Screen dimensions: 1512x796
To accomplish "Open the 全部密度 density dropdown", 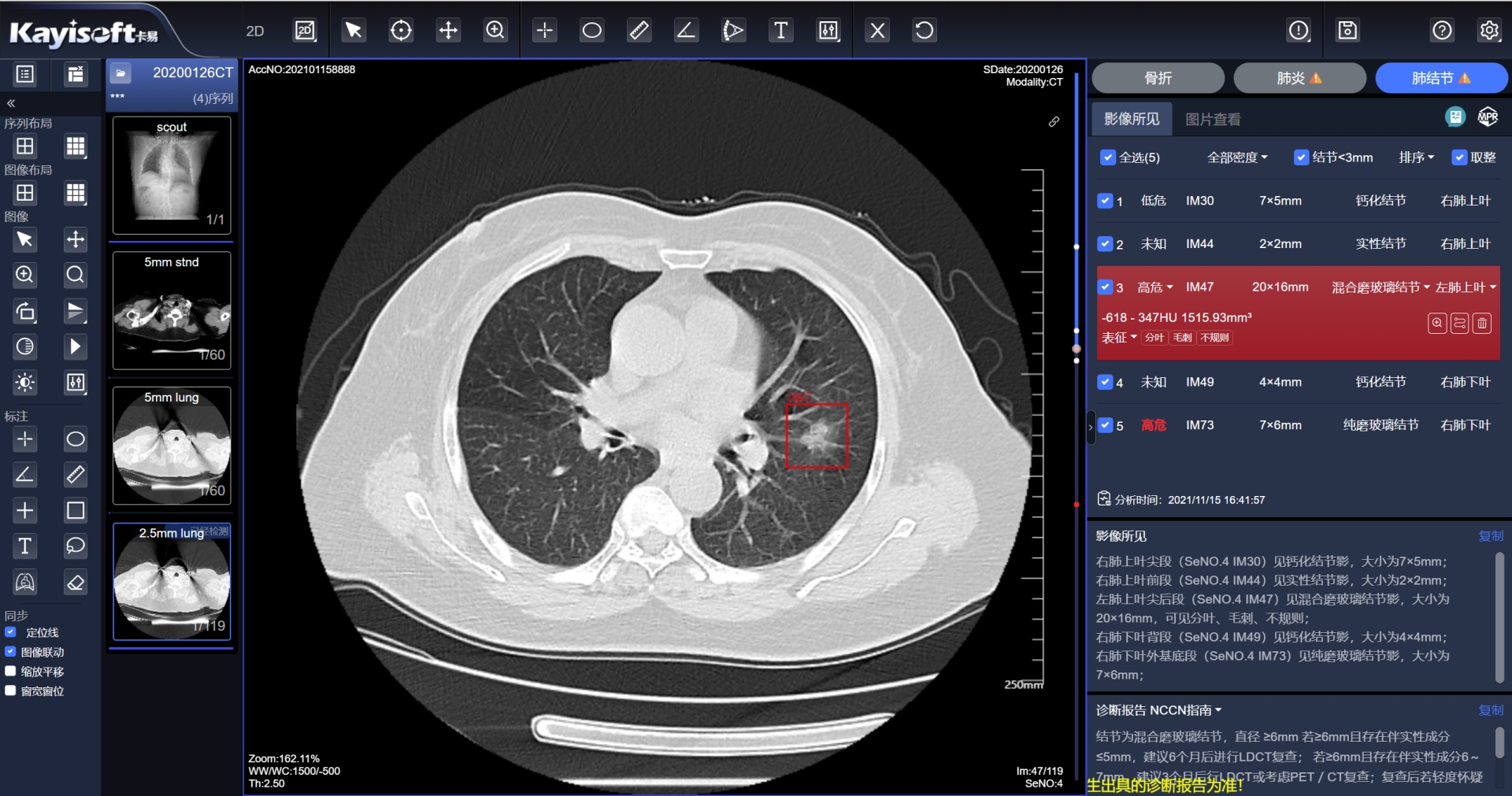I will tap(1237, 157).
